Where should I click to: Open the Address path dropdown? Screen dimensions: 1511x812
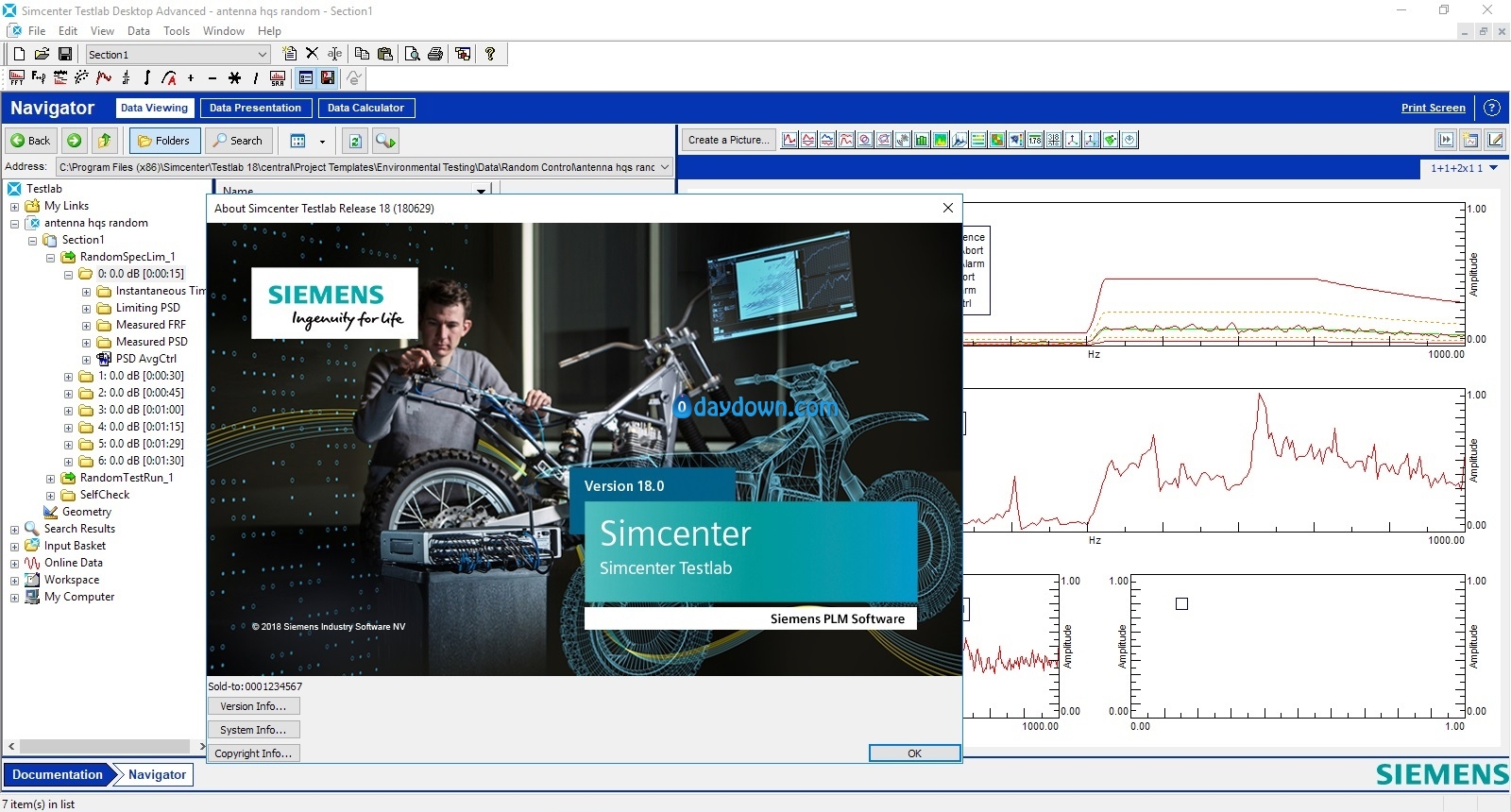[x=665, y=167]
